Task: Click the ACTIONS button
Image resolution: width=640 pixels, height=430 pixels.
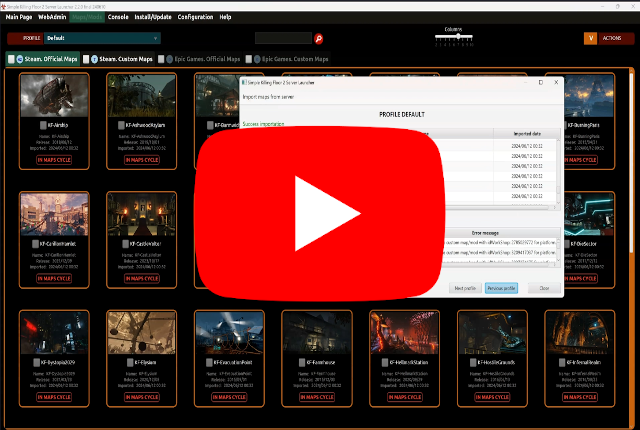Action: pyautogui.click(x=616, y=38)
